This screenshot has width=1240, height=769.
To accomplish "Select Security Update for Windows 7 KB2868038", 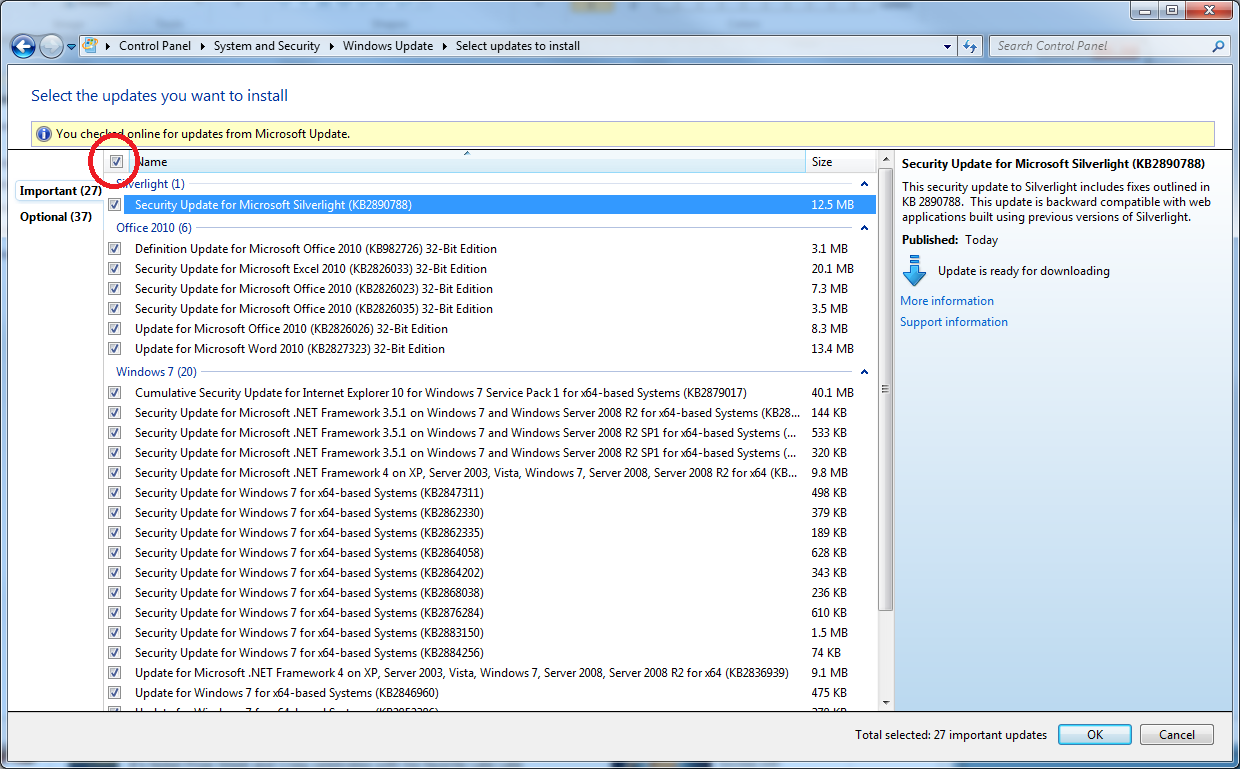I will 491,593.
